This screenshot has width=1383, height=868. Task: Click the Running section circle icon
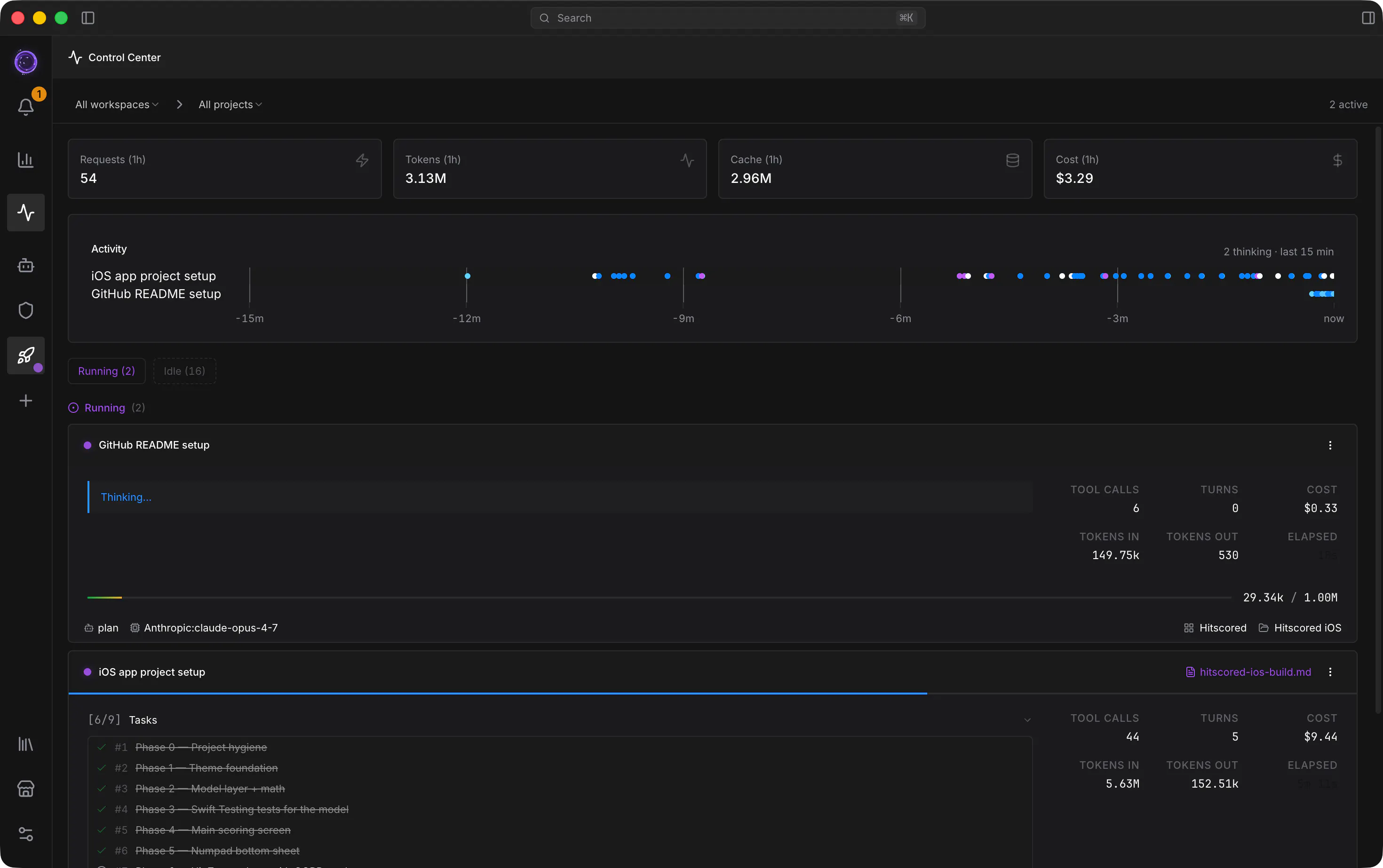click(x=73, y=408)
